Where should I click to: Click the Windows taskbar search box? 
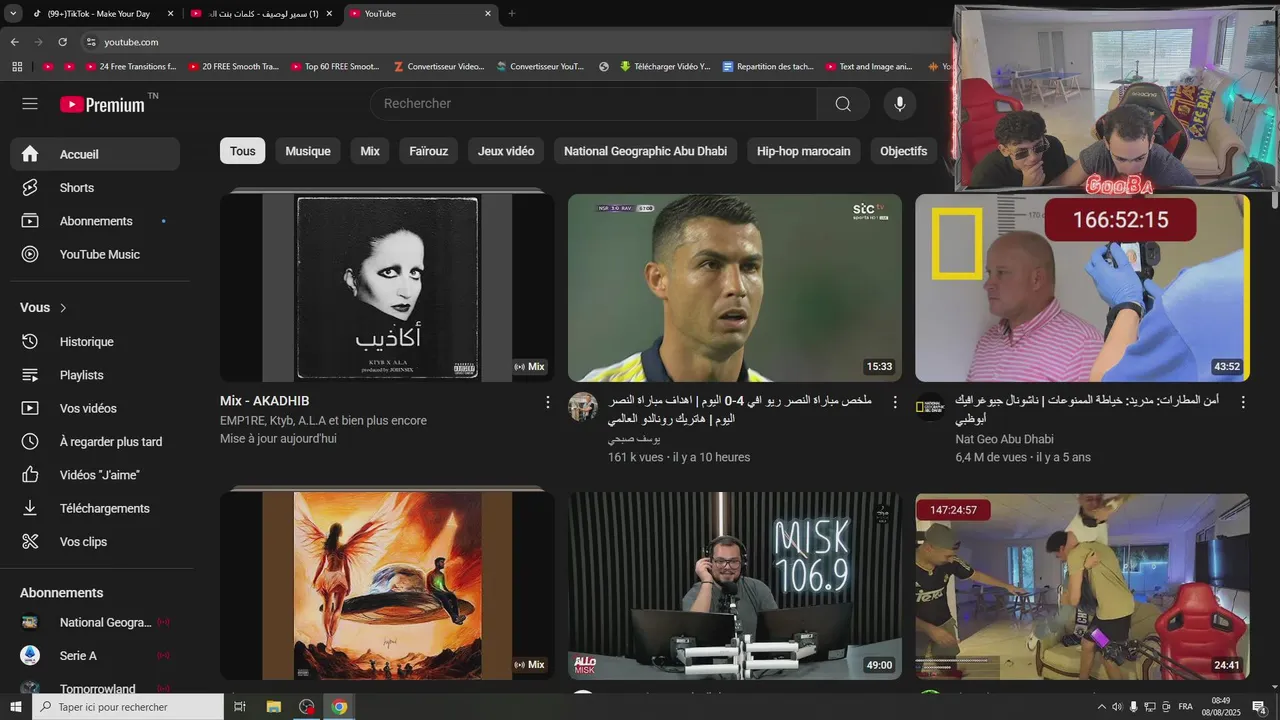(128, 707)
